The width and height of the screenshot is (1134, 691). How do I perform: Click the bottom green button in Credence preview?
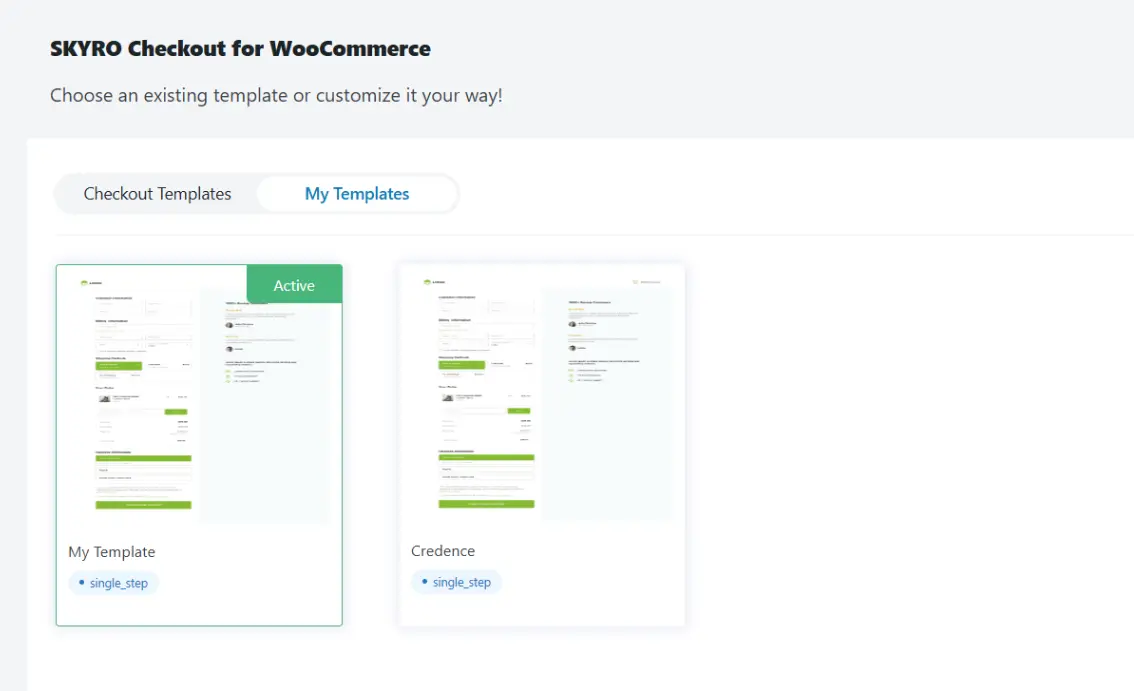tap(486, 504)
